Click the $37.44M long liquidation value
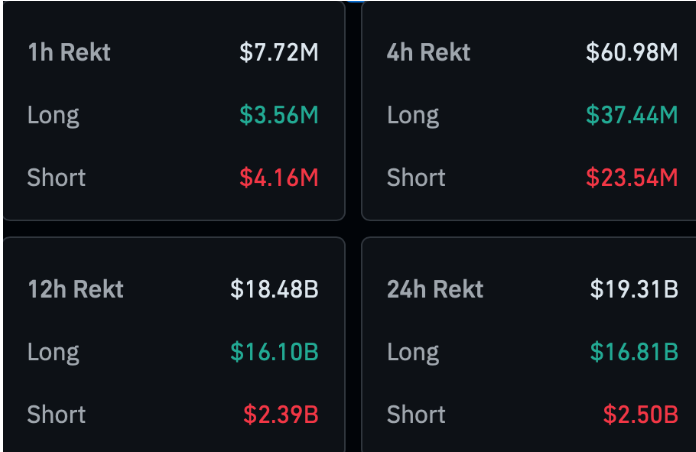Viewport: 696px width, 452px height. [x=631, y=115]
